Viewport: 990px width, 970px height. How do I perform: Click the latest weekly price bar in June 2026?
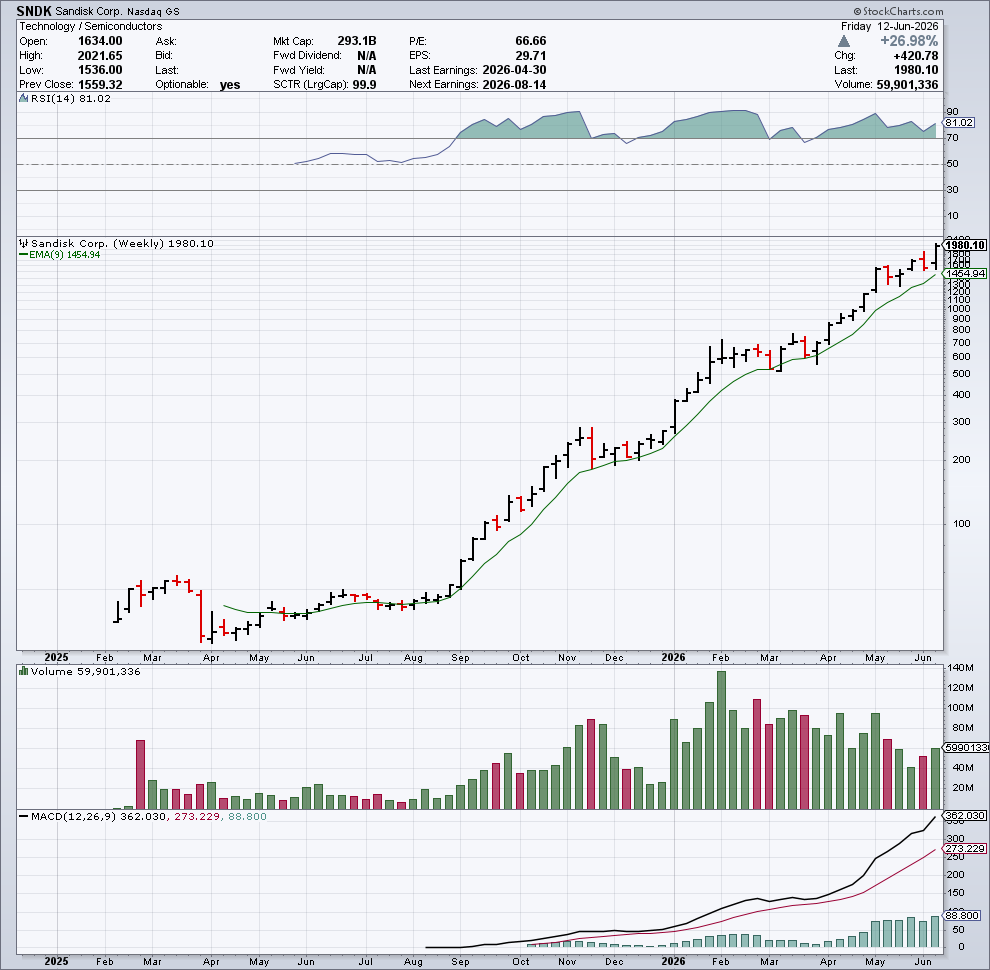936,256
